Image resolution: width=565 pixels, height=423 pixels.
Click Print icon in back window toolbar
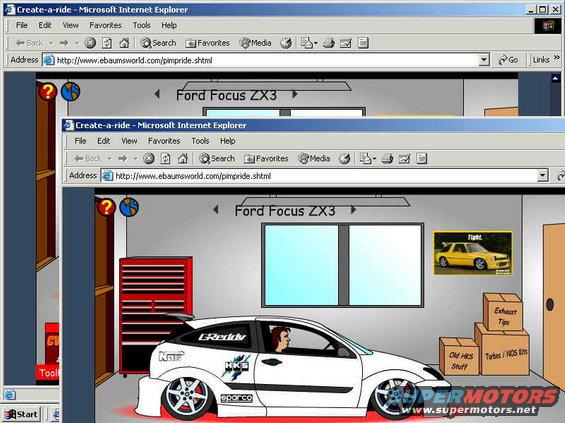pyautogui.click(x=329, y=43)
